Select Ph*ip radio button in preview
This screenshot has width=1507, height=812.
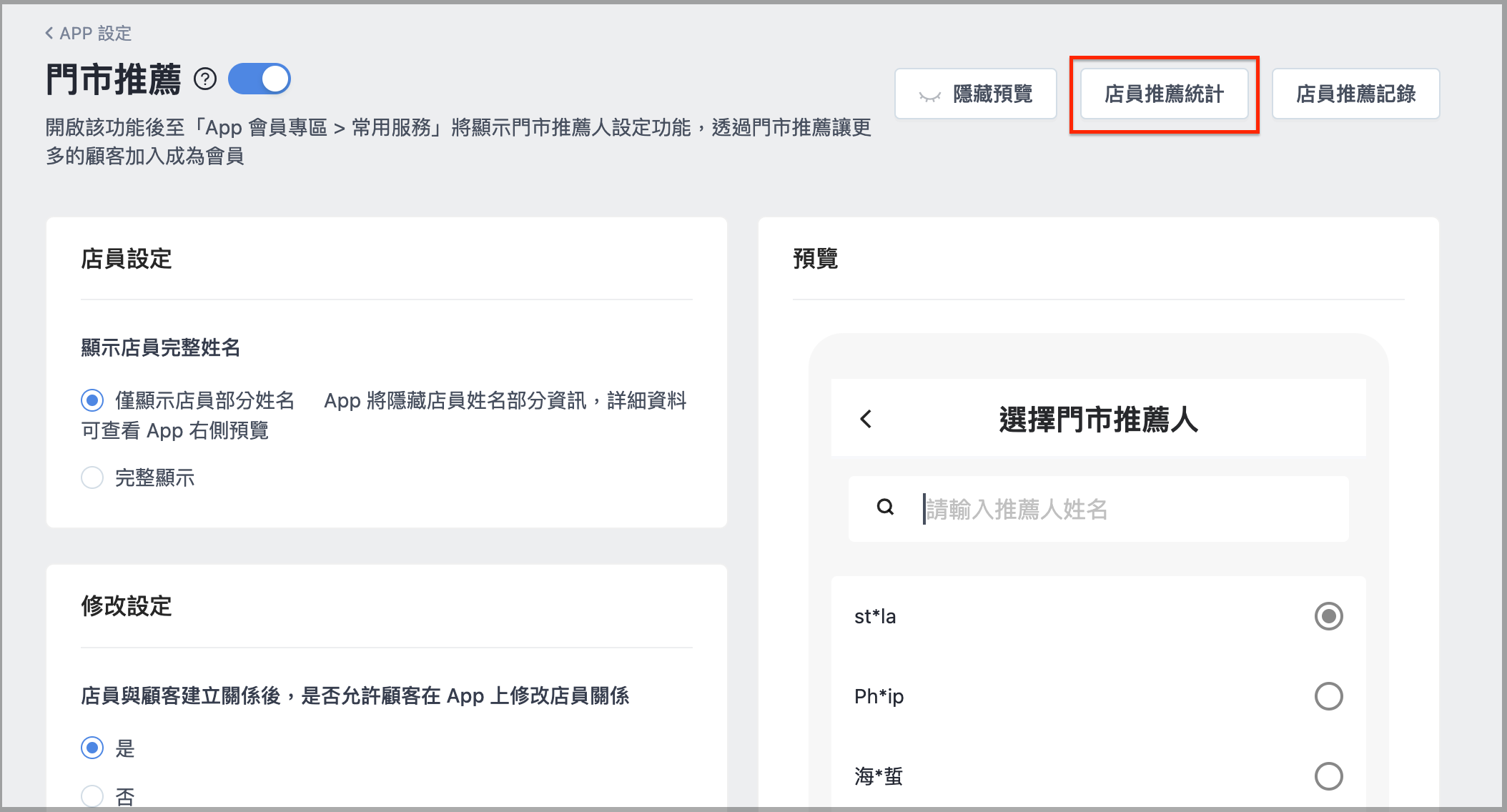tap(1329, 696)
